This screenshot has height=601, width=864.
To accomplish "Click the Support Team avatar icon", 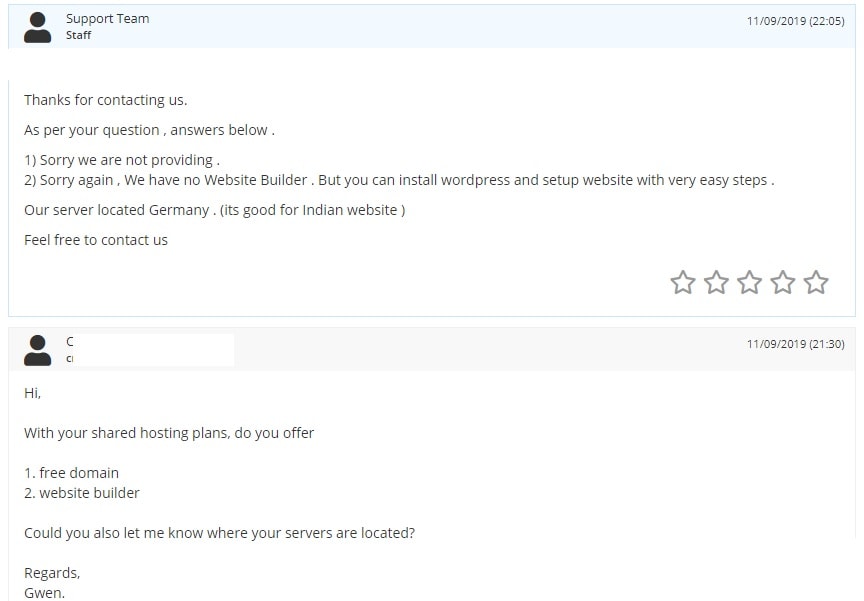I will pyautogui.click(x=37, y=28).
